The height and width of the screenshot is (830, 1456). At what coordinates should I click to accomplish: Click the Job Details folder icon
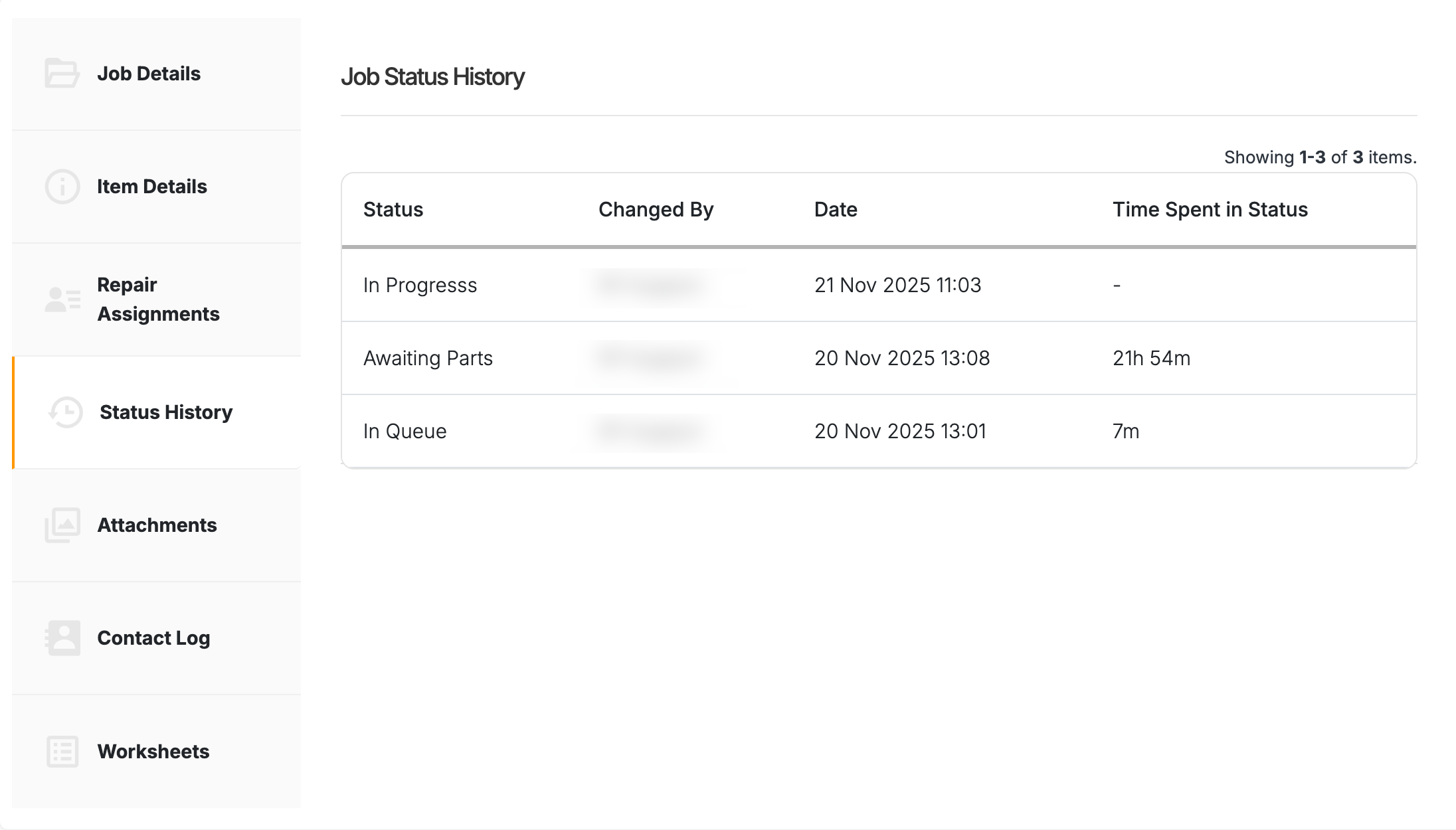(x=62, y=74)
